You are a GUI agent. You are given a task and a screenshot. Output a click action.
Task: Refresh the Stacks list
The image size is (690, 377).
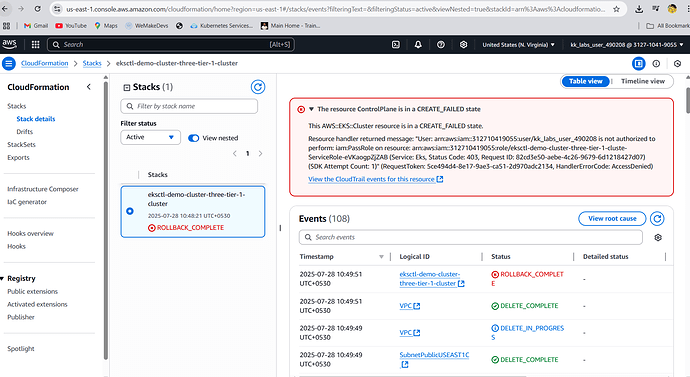tap(258, 87)
